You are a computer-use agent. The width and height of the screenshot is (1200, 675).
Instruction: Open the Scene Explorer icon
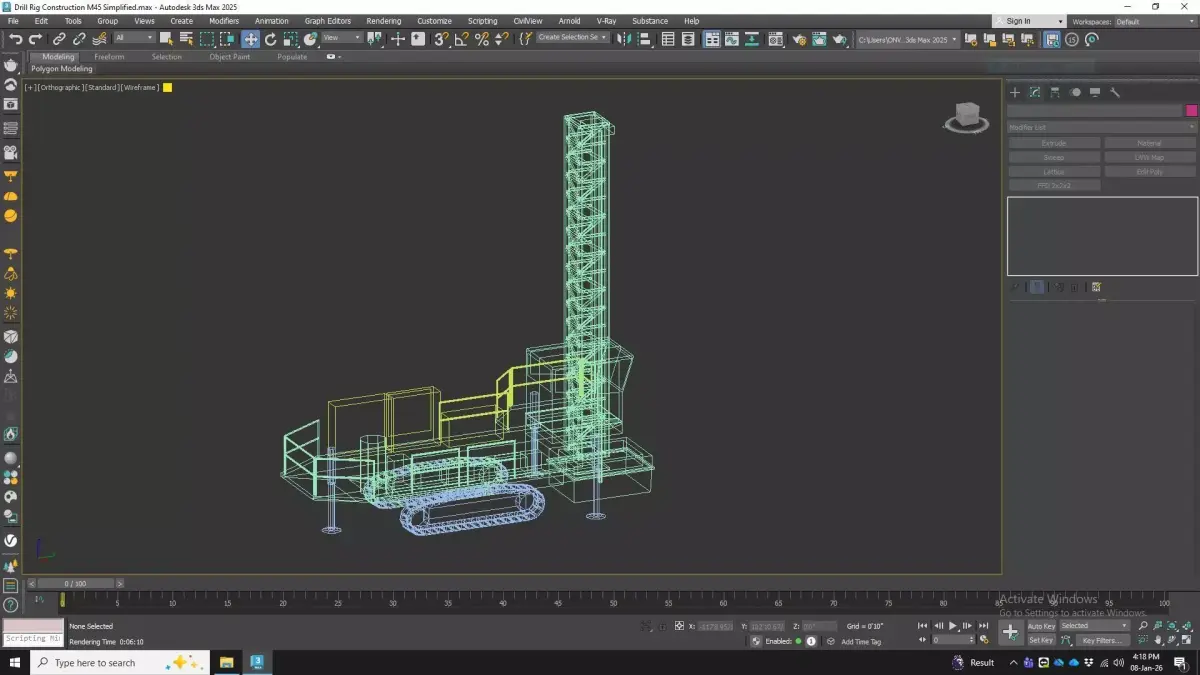[x=668, y=39]
